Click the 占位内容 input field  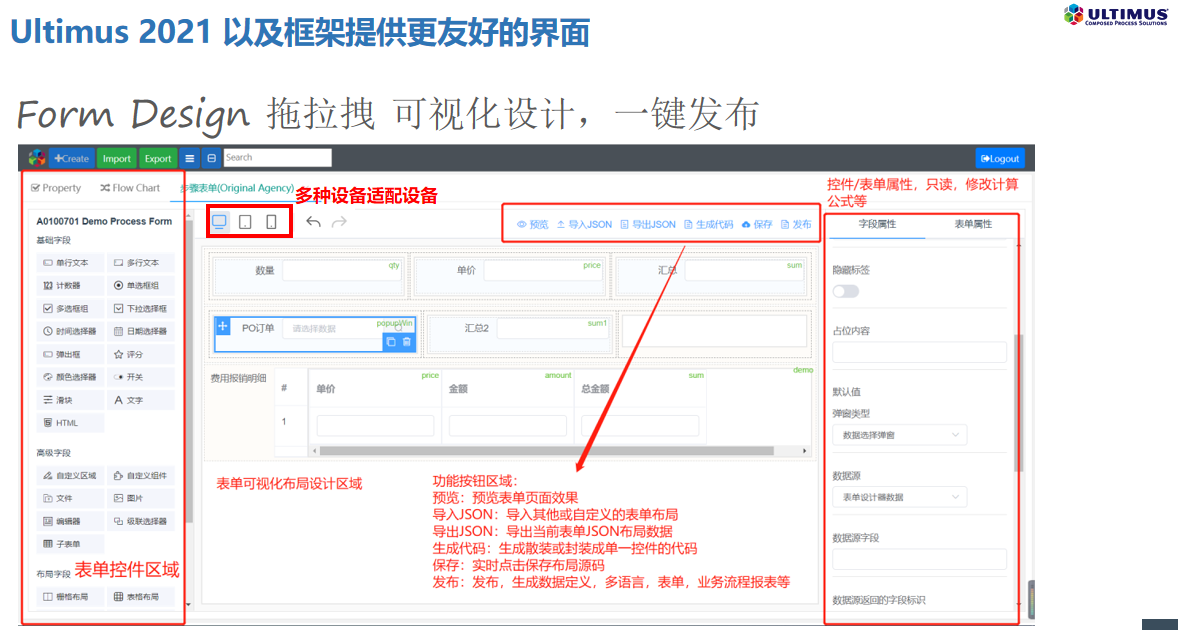[x=920, y=352]
